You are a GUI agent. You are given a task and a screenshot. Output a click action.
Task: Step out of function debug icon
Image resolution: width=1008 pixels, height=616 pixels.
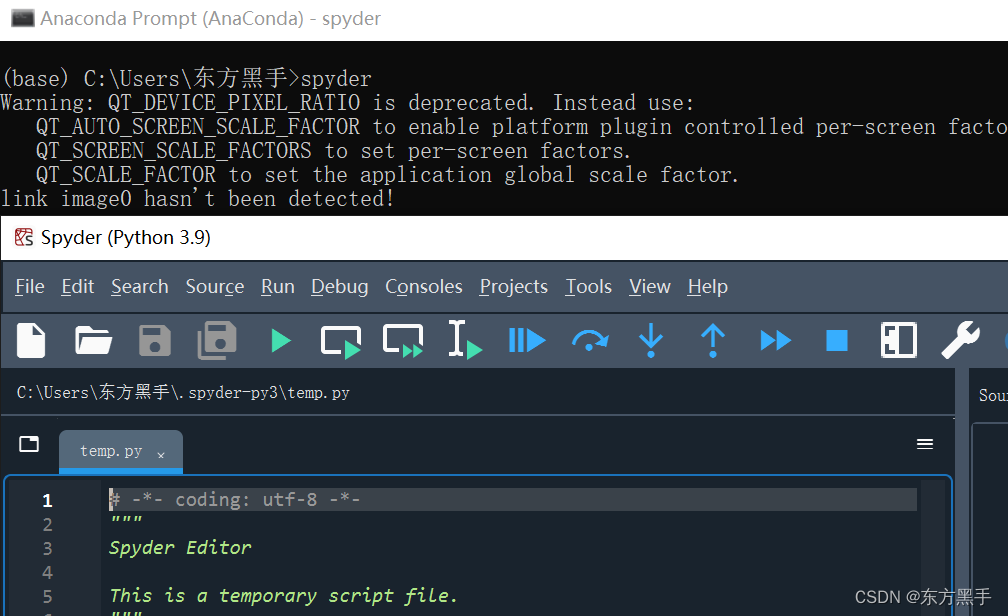click(712, 340)
